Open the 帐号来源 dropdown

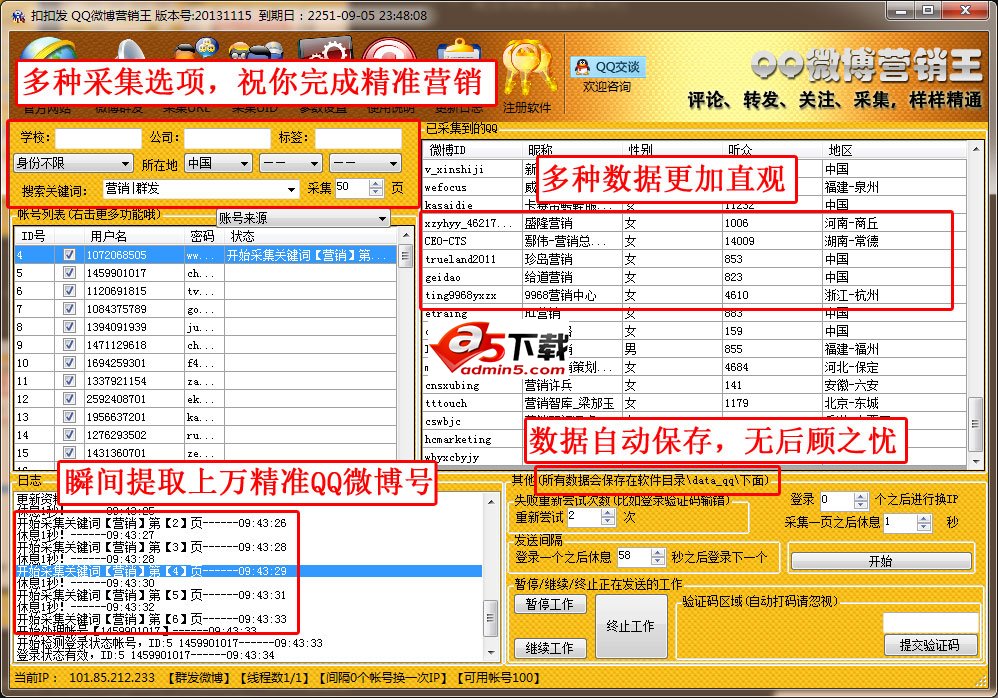coord(303,218)
